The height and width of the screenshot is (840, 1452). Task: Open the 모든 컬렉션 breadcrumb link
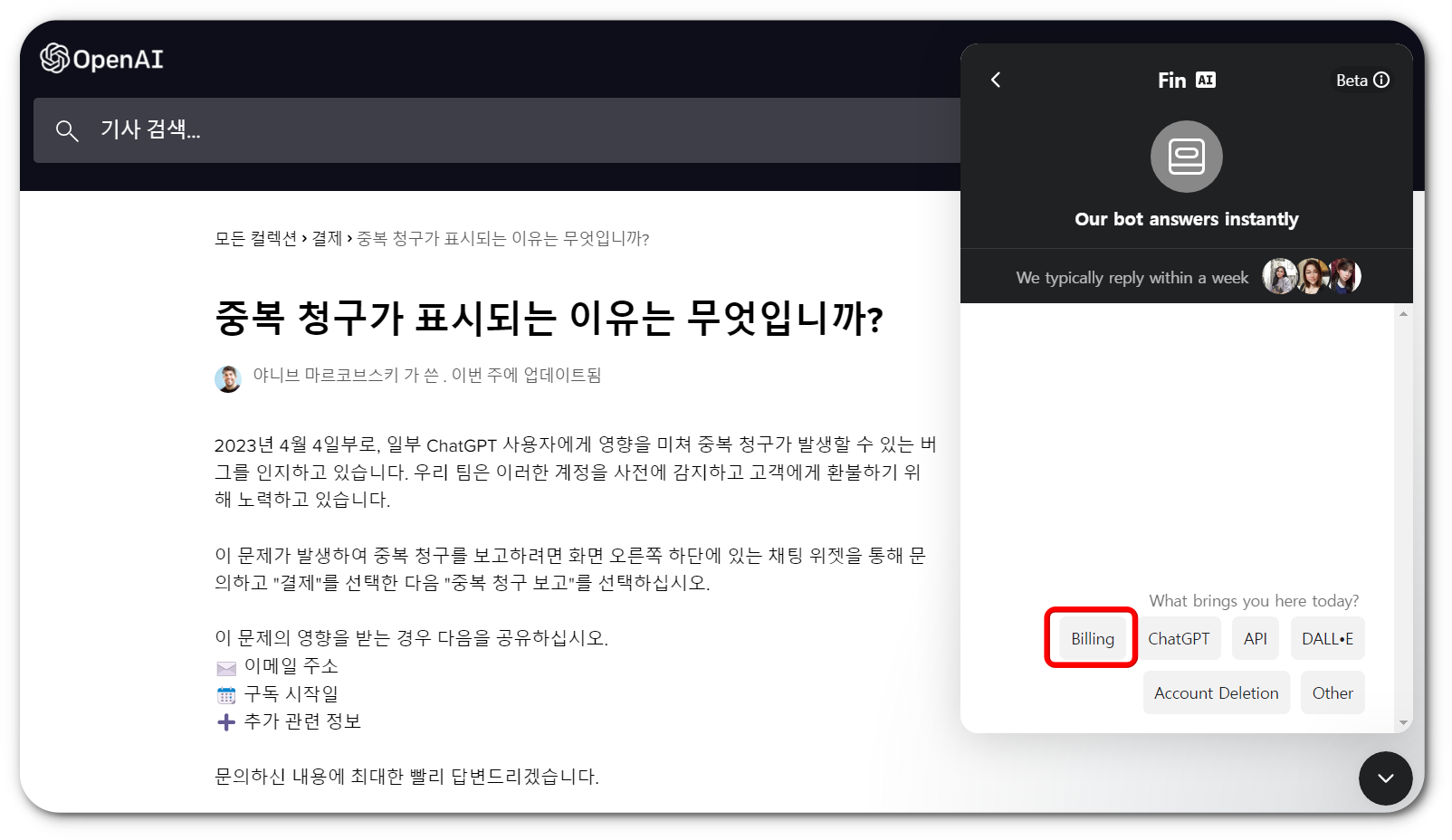coord(254,239)
